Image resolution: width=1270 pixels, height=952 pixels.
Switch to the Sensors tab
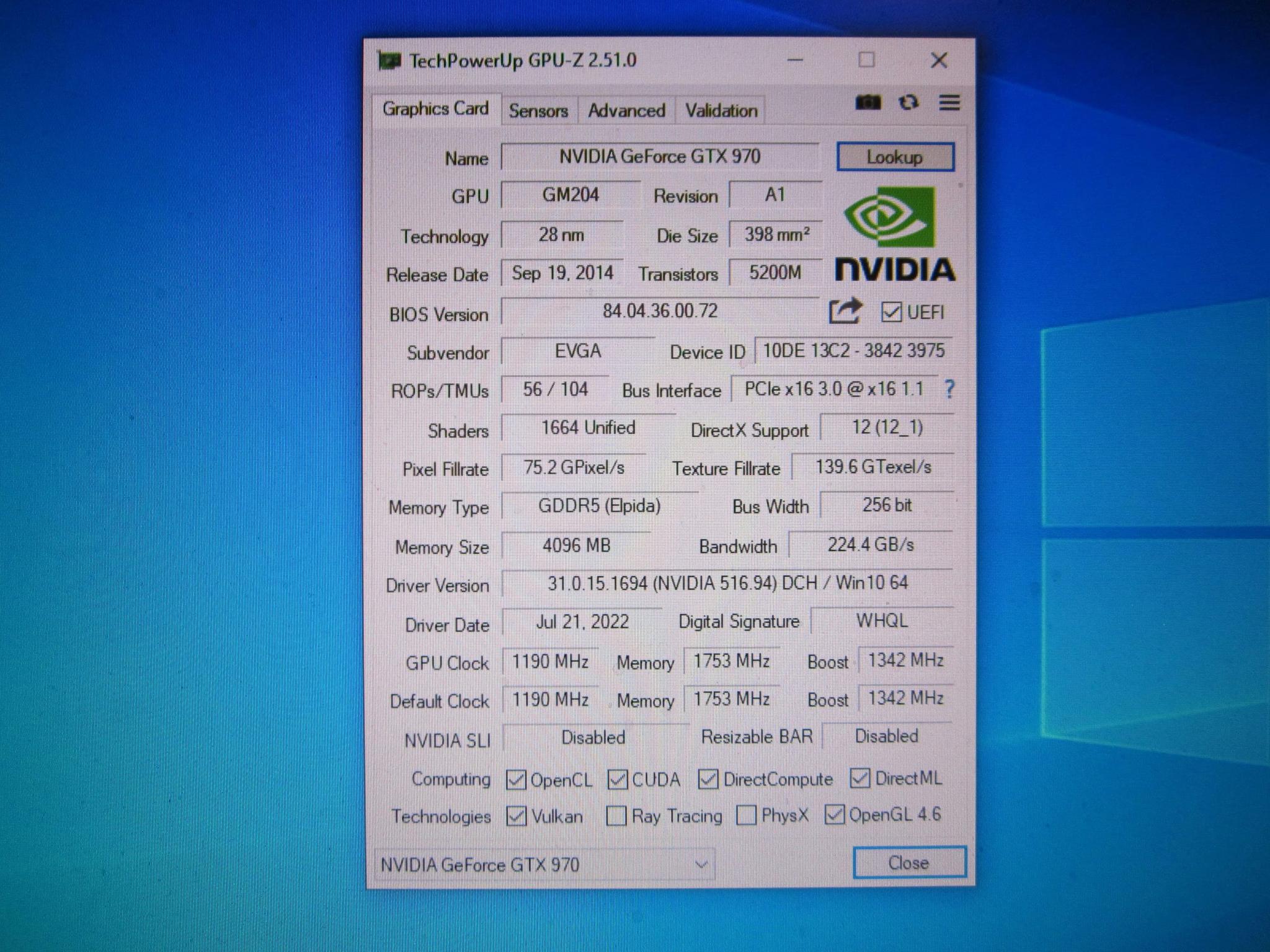pyautogui.click(x=538, y=111)
